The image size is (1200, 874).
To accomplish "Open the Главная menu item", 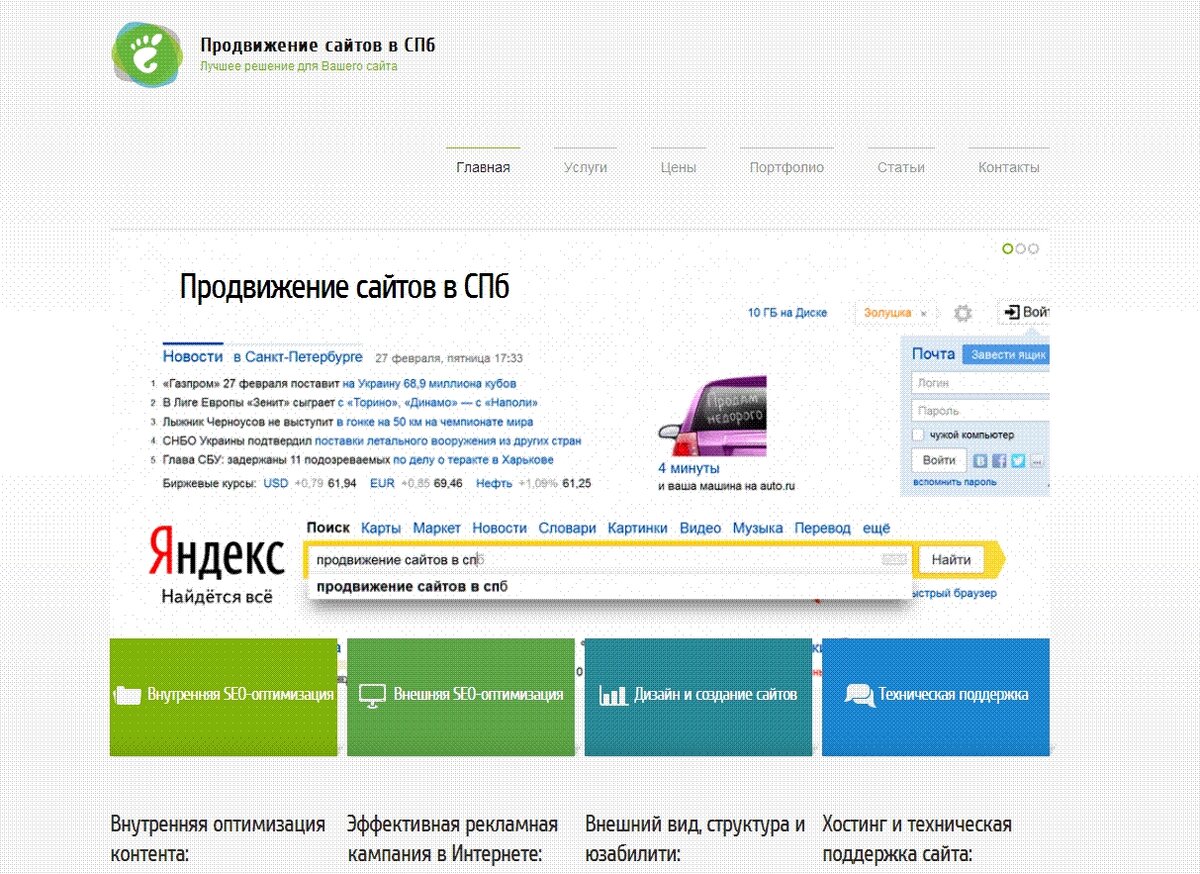I will click(x=483, y=167).
